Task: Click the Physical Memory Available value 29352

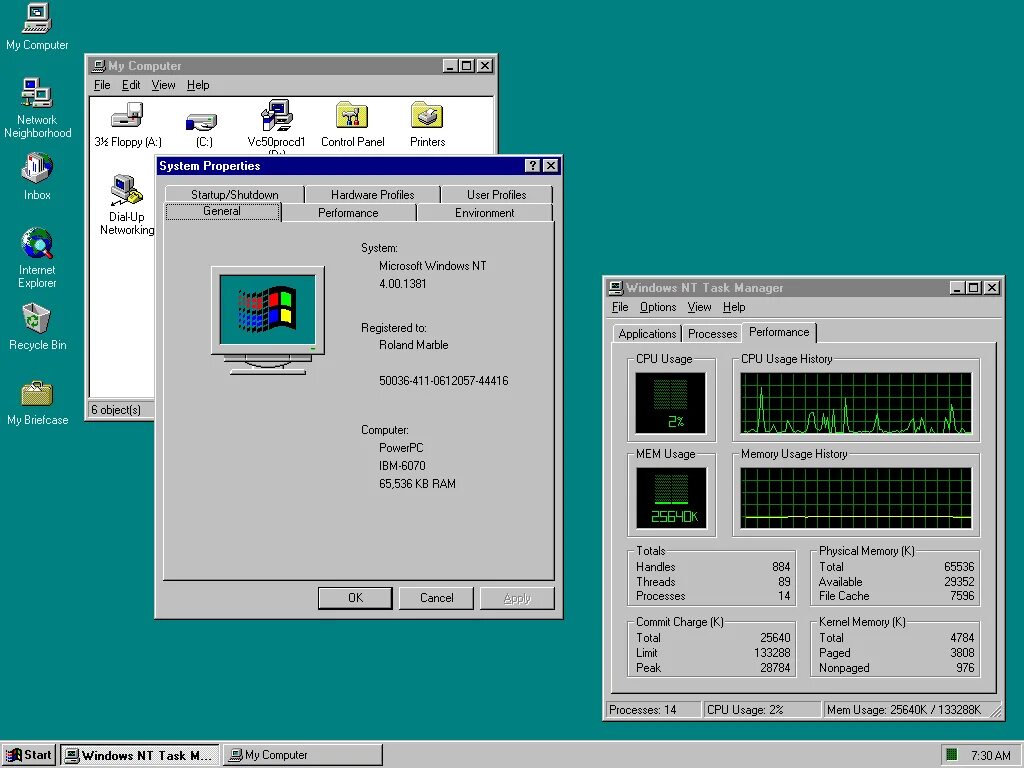Action: pos(959,582)
